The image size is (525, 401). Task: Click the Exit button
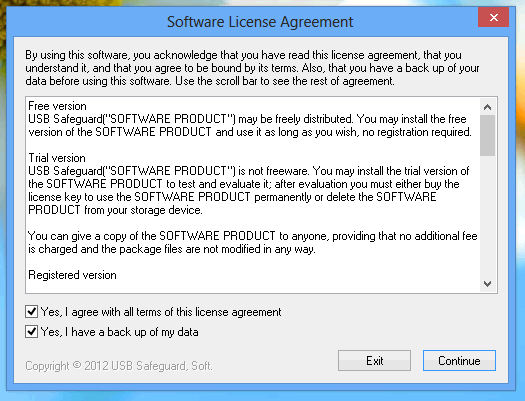(374, 360)
